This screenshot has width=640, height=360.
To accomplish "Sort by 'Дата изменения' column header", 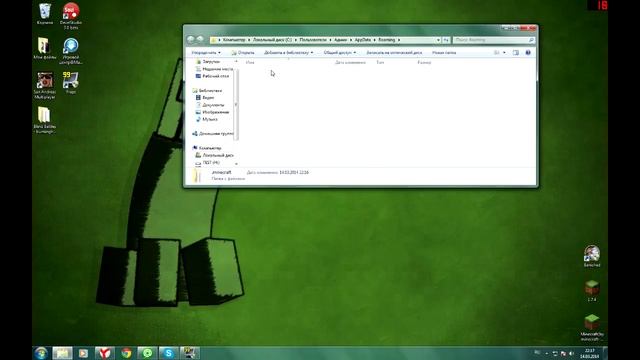I will tap(350, 62).
